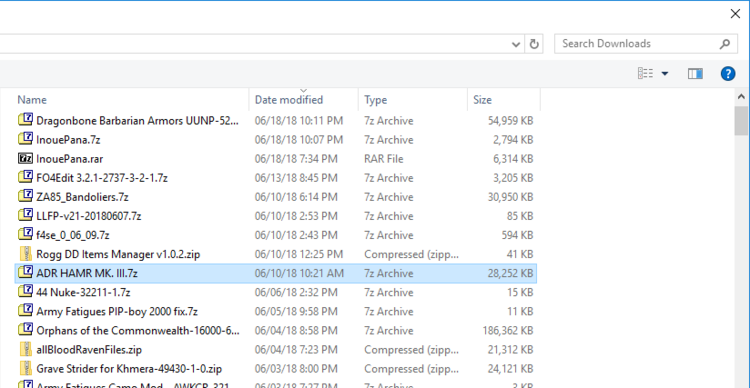Open the view options dropdown arrow
The width and height of the screenshot is (750, 388).
665,74
